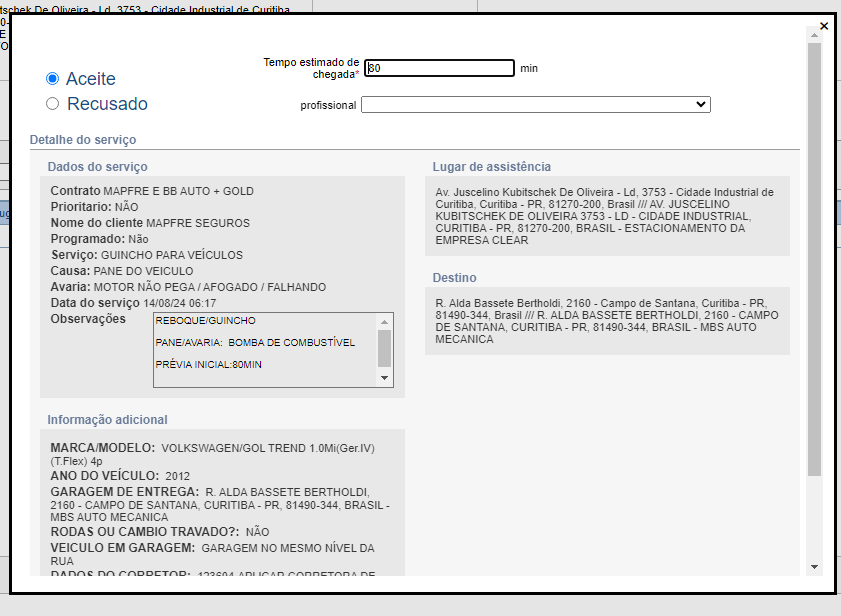The height and width of the screenshot is (616, 841).
Task: Click the Informação adicional heading
Action: 107,420
